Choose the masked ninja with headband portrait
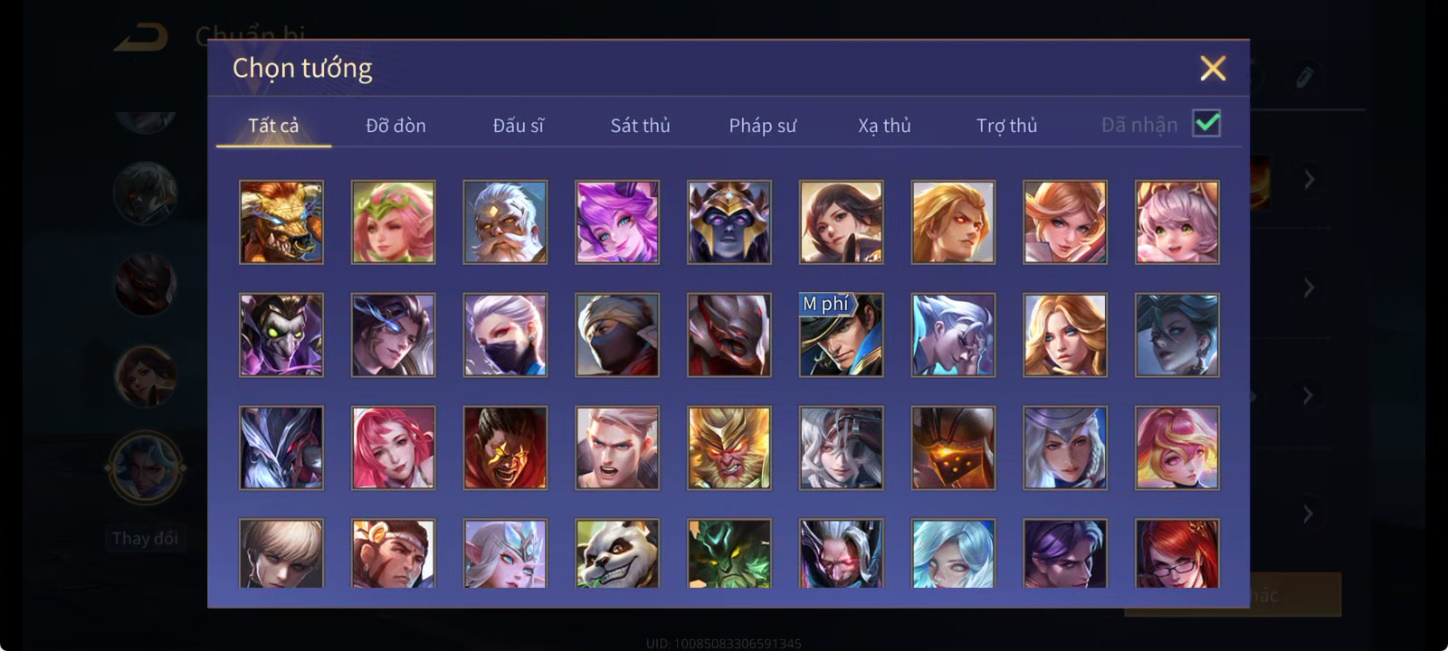 (617, 334)
